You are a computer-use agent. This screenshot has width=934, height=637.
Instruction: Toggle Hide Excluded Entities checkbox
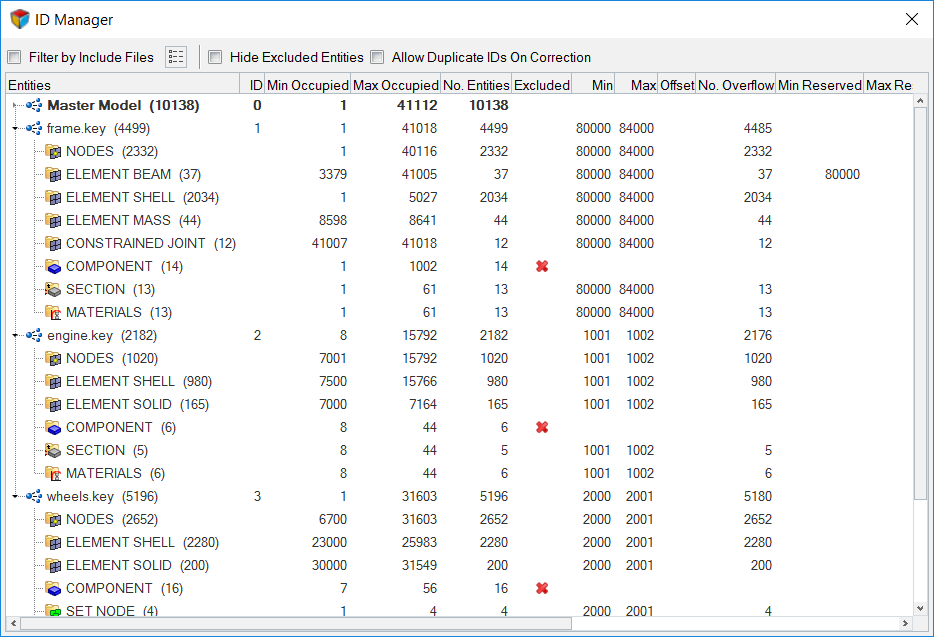[215, 57]
